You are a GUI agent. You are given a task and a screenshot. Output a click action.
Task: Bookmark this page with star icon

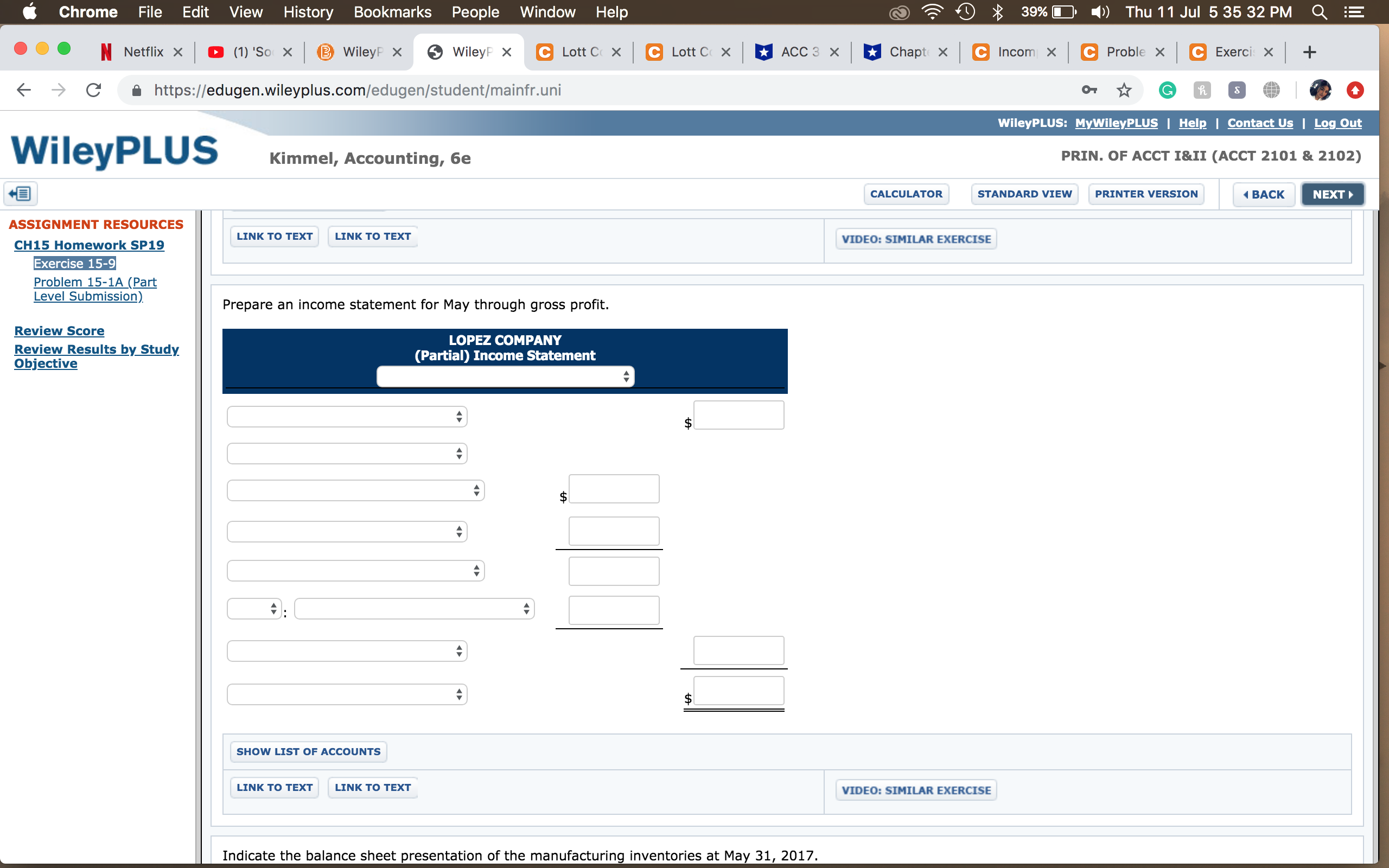click(x=1124, y=90)
